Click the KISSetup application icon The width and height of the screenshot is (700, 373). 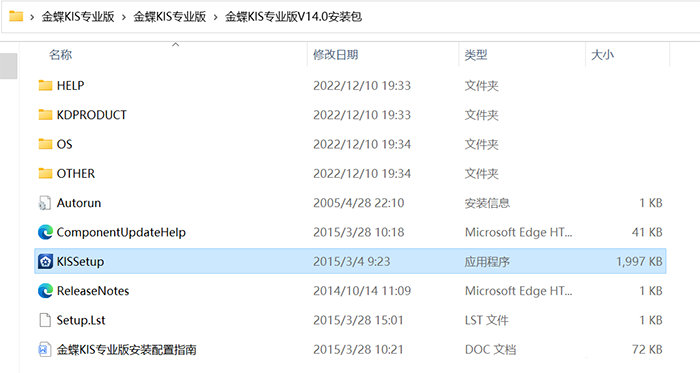(45, 261)
